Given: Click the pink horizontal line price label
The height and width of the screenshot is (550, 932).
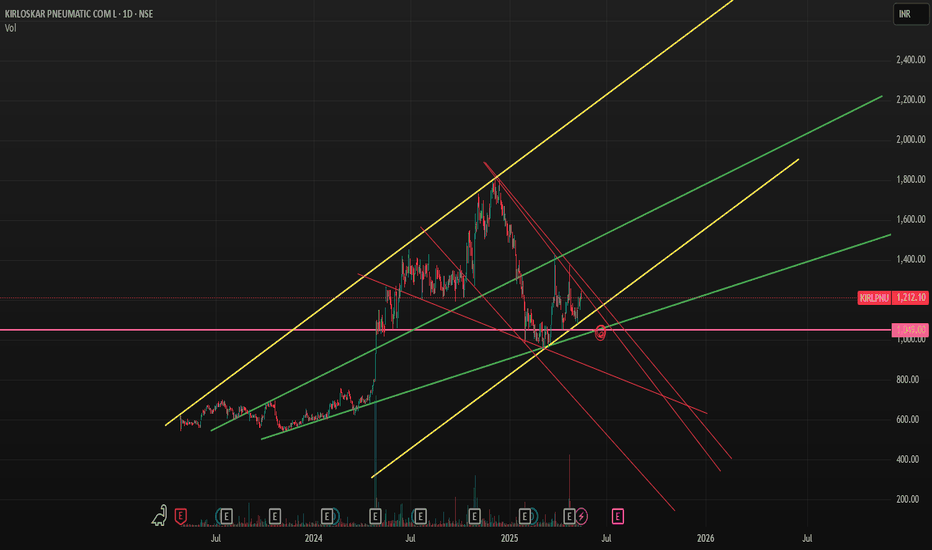Looking at the screenshot, I should click(x=911, y=329).
